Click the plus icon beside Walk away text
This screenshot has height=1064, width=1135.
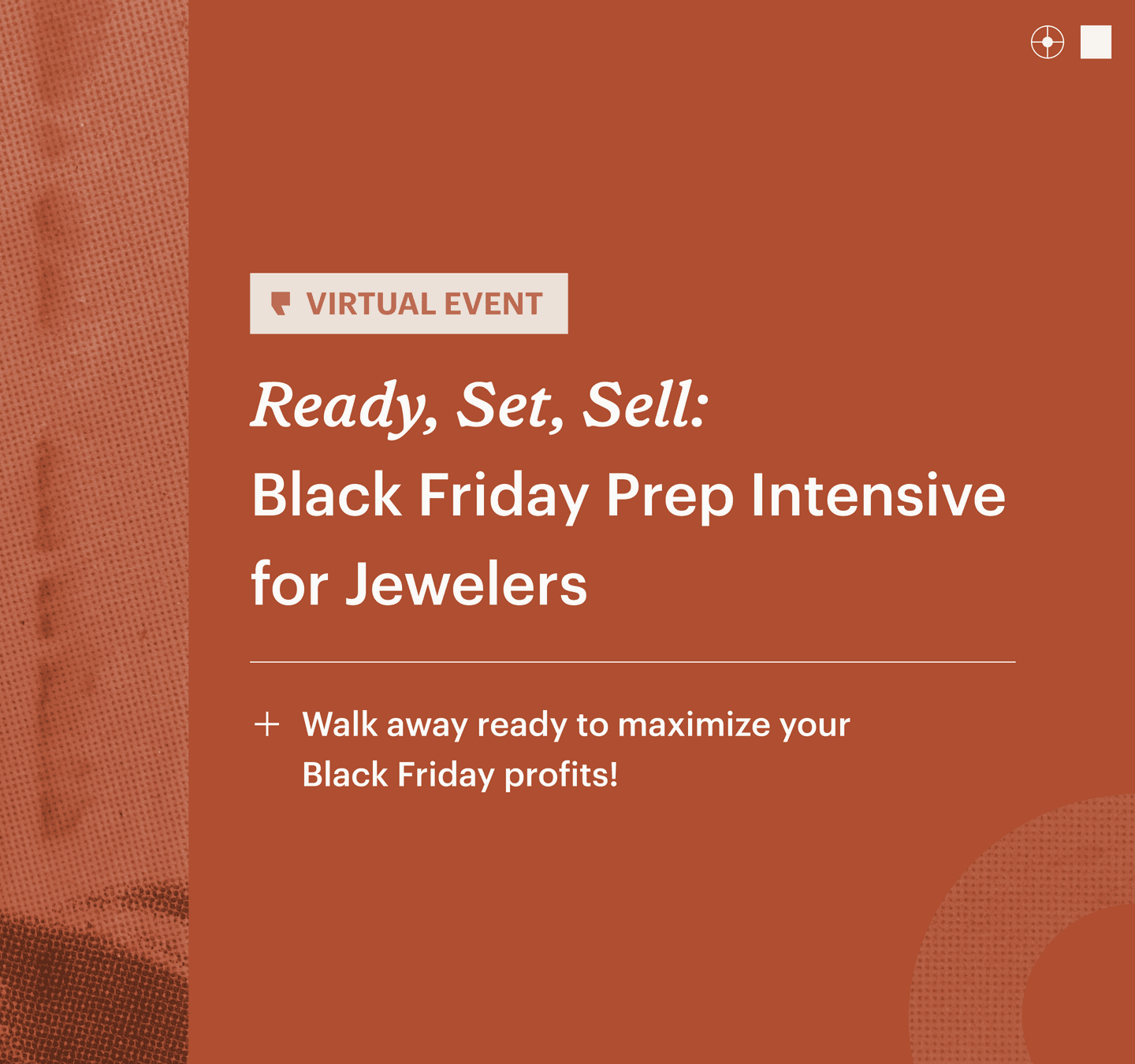[x=267, y=724]
